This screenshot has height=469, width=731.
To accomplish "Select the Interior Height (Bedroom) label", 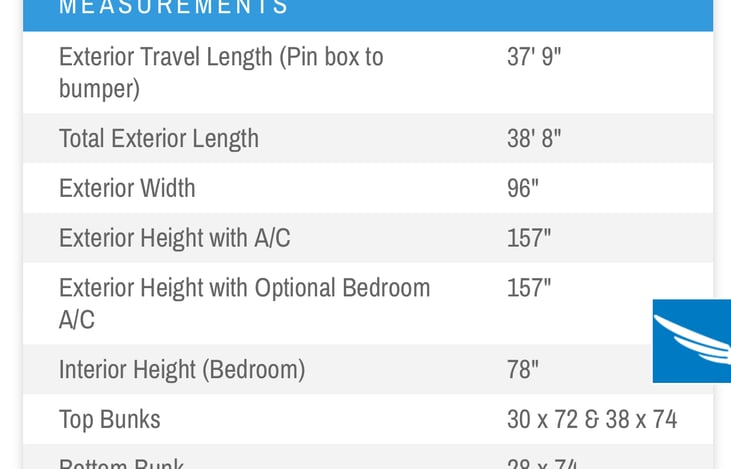I will point(182,369).
